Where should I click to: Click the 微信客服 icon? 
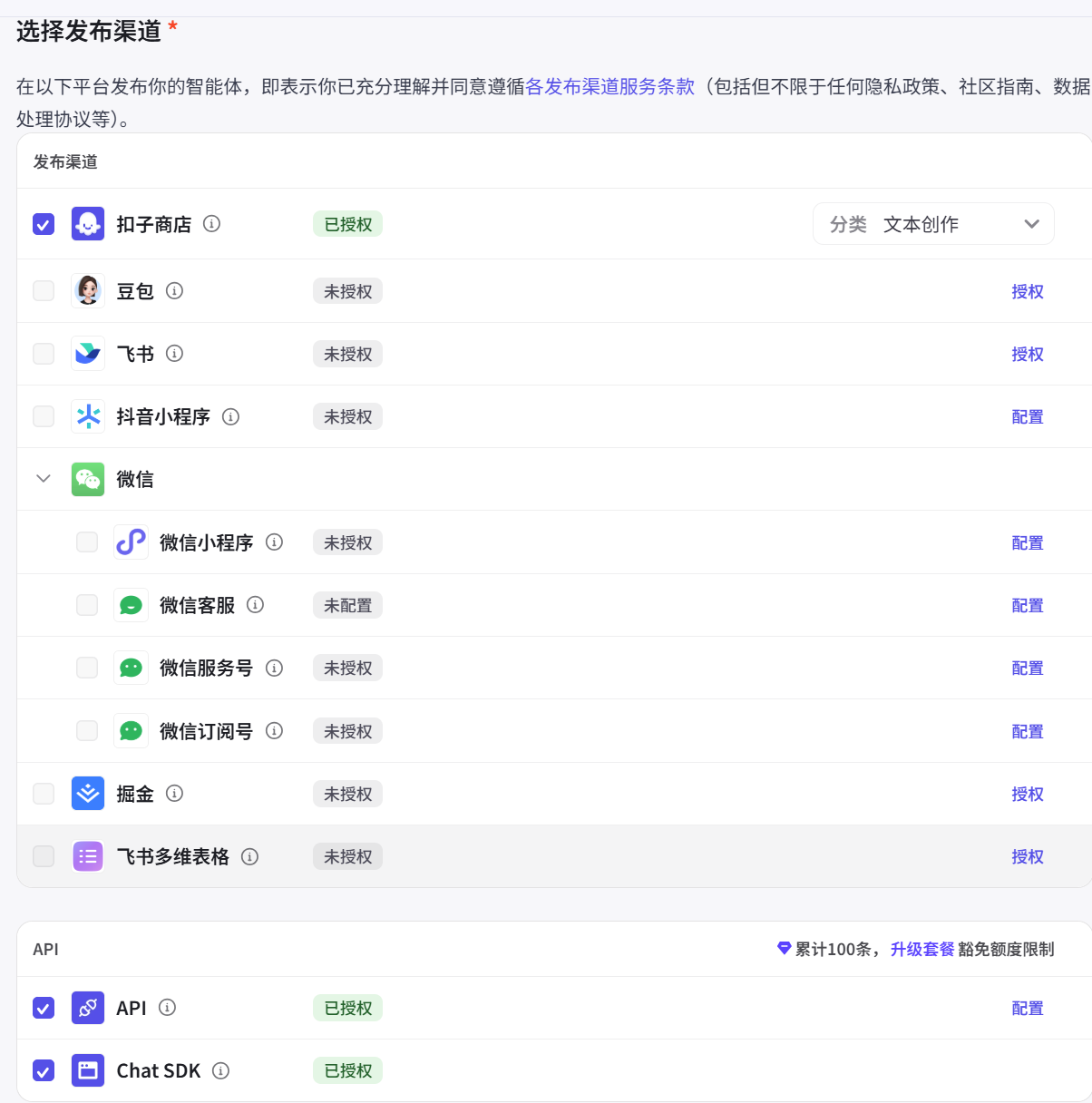pos(131,605)
